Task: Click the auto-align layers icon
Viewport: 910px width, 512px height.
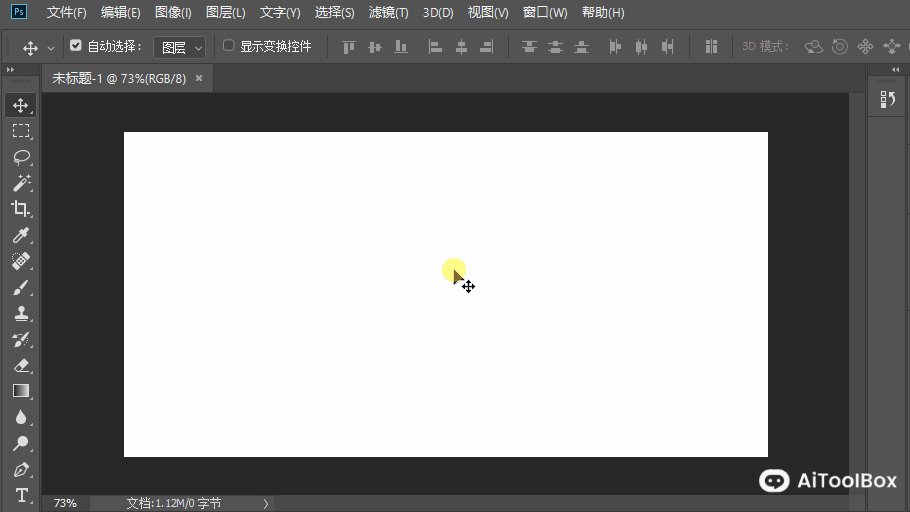Action: point(711,47)
